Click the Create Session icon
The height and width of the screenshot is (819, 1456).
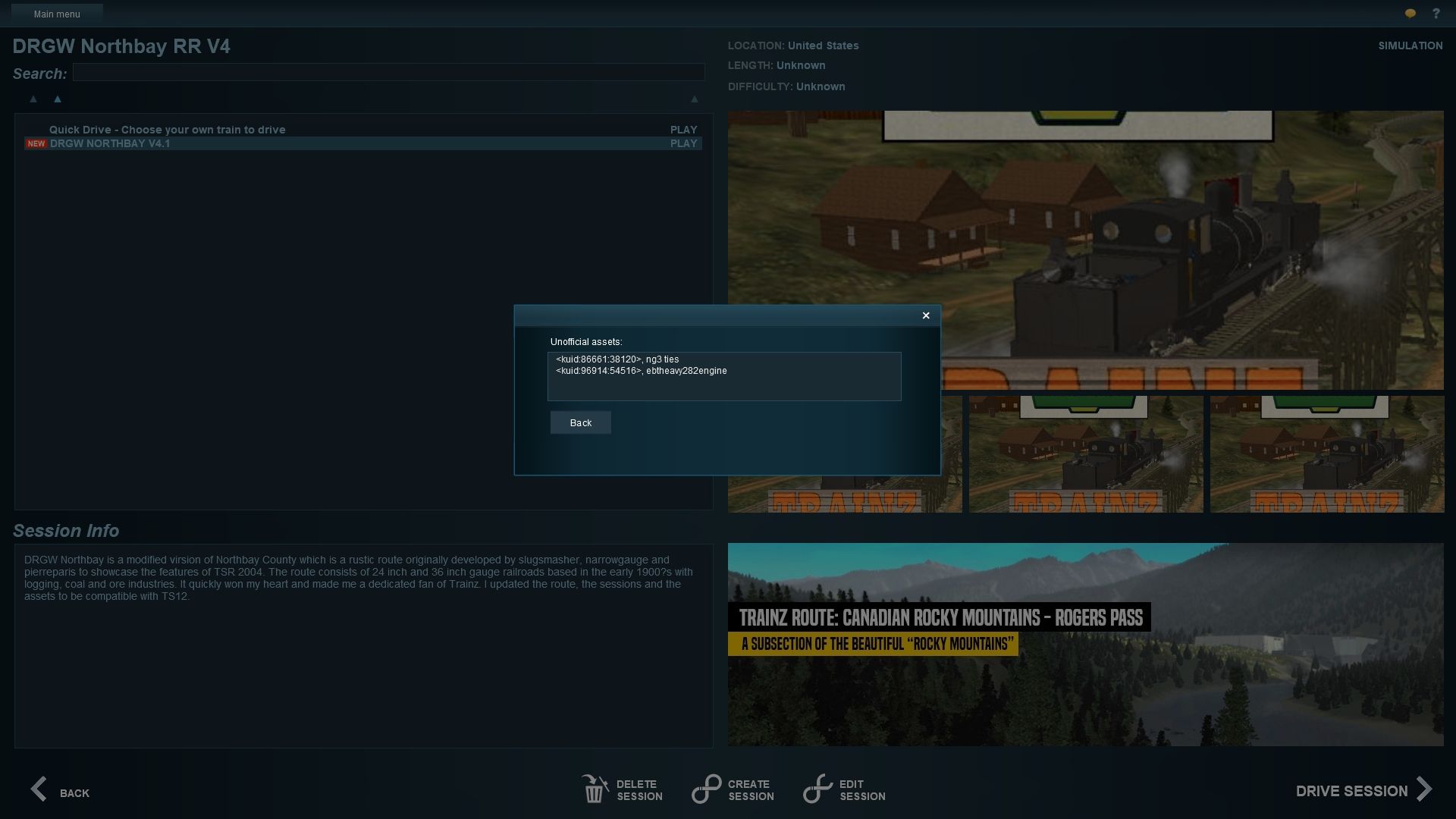[x=706, y=789]
